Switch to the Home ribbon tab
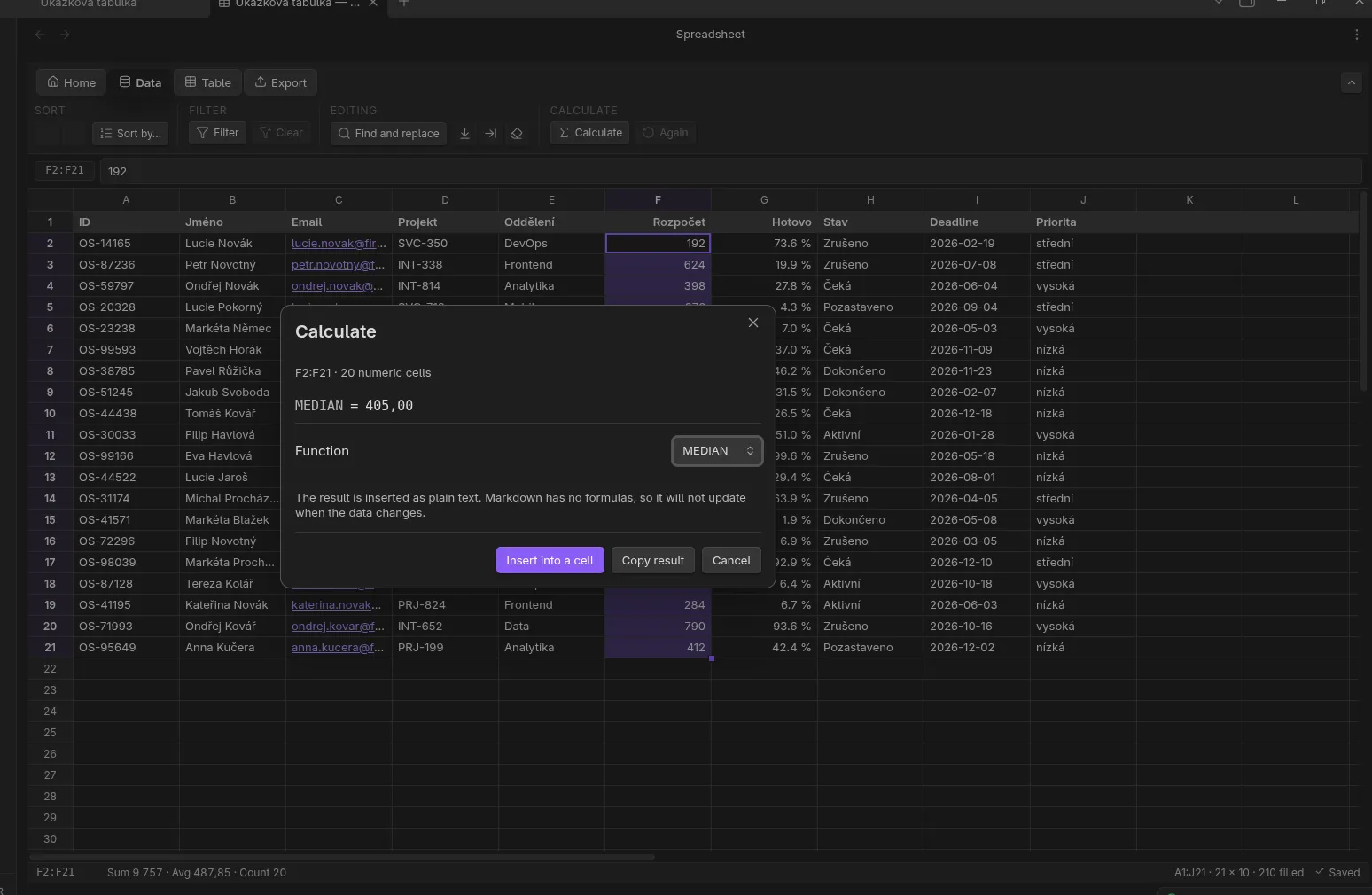1372x895 pixels. click(71, 82)
